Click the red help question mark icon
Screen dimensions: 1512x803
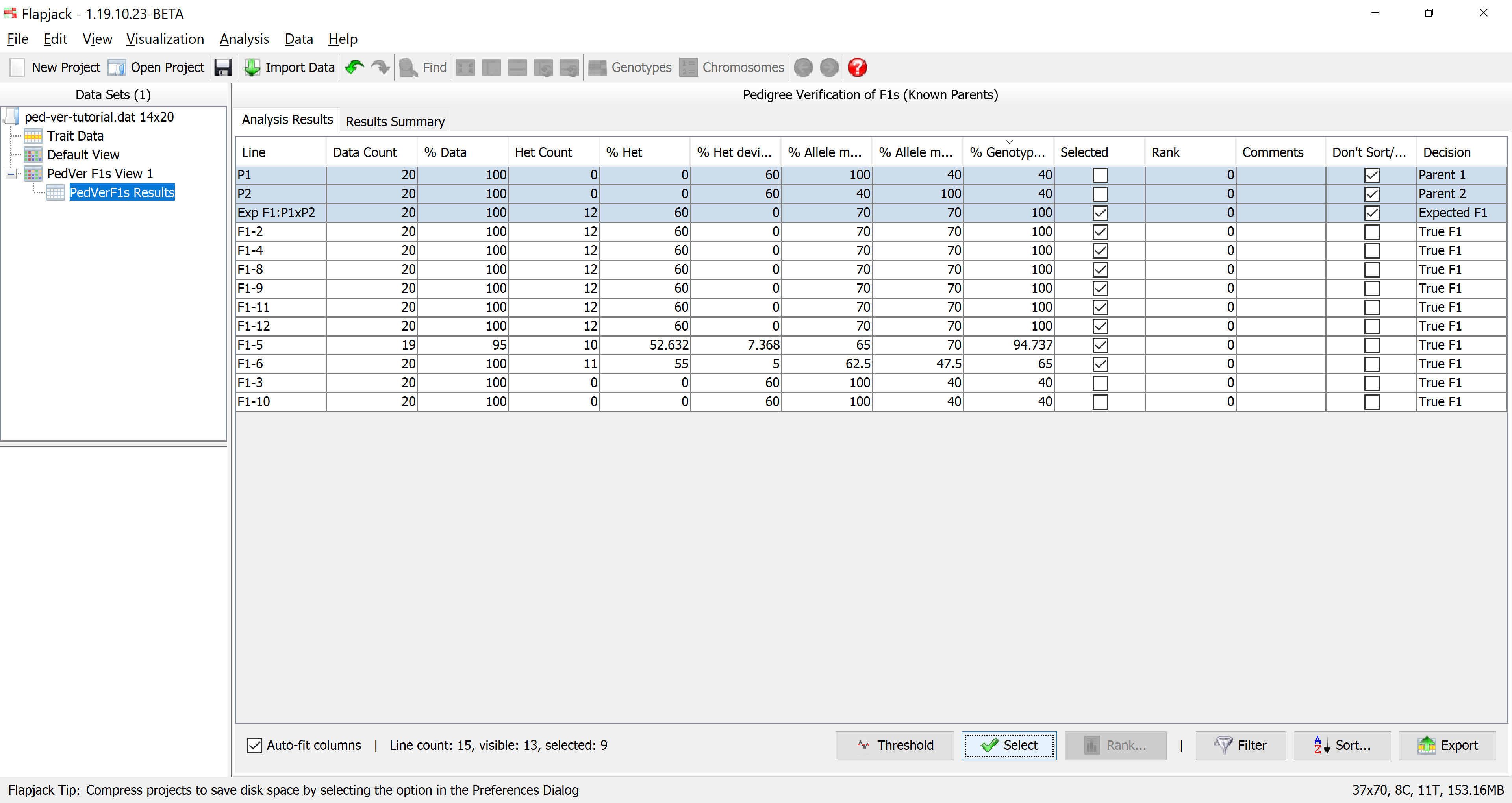point(858,67)
